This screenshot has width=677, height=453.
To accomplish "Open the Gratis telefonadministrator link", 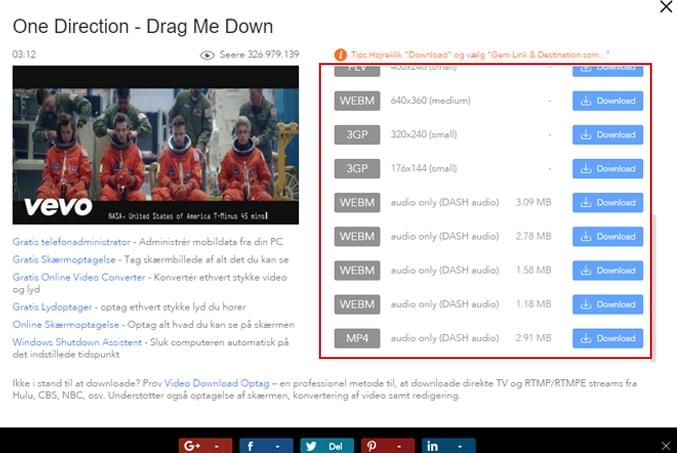I will (71, 242).
